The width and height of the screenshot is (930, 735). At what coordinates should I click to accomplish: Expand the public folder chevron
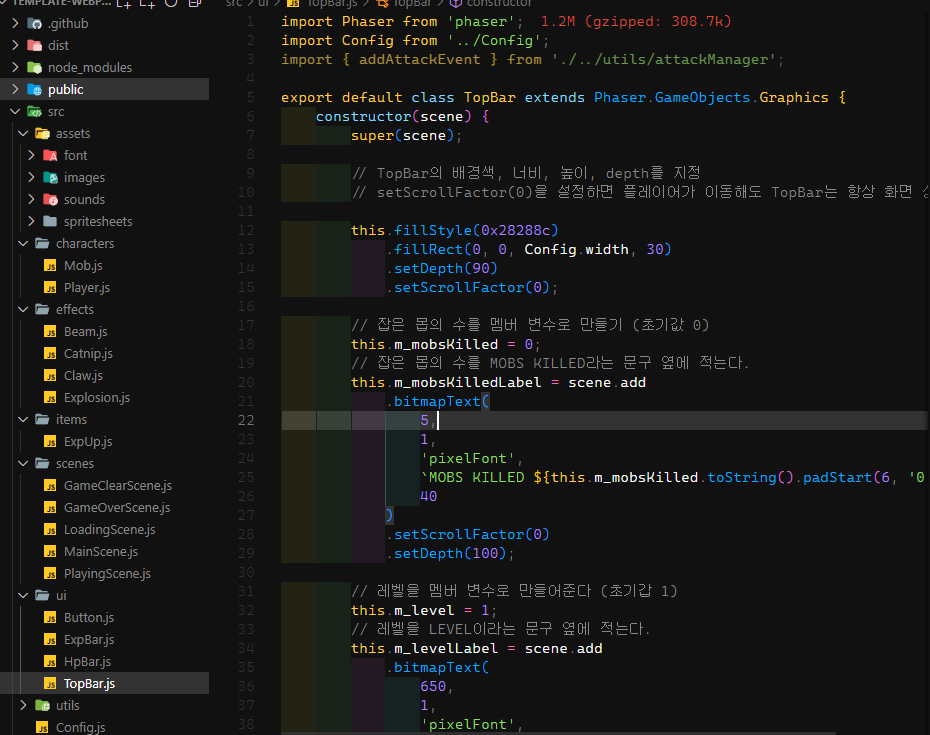[x=15, y=90]
